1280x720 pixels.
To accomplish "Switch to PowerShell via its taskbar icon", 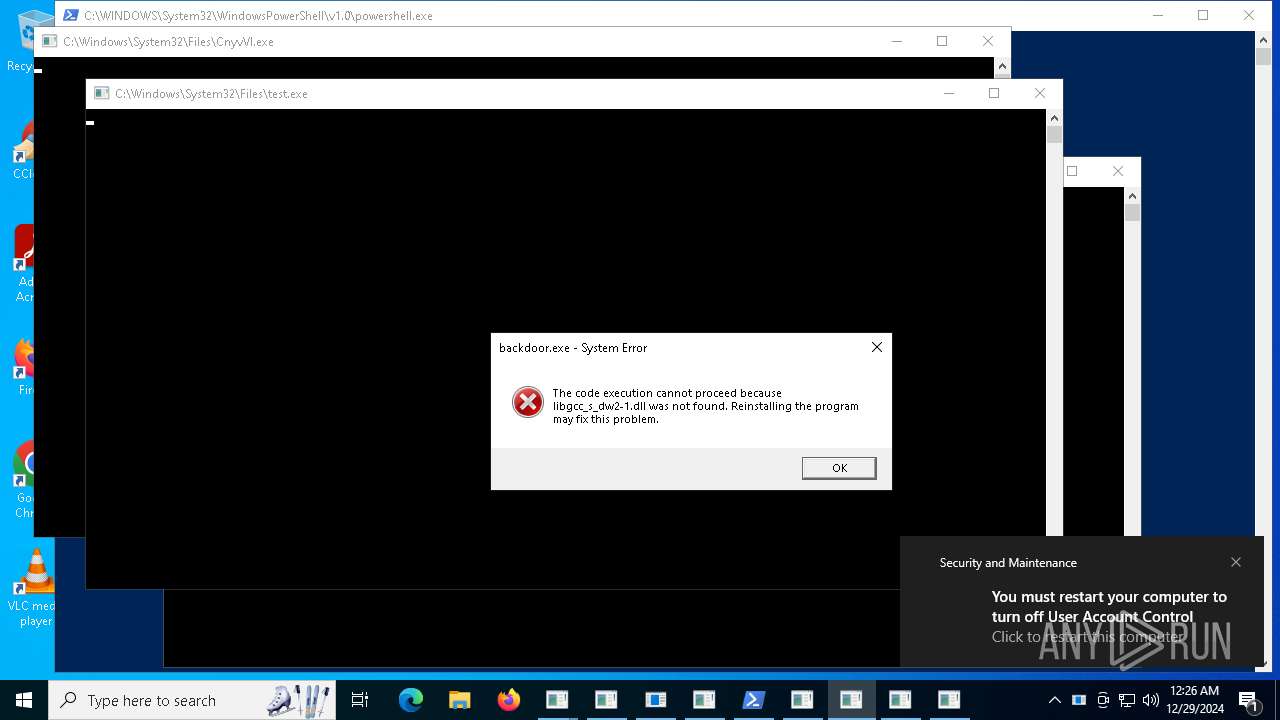I will point(753,700).
